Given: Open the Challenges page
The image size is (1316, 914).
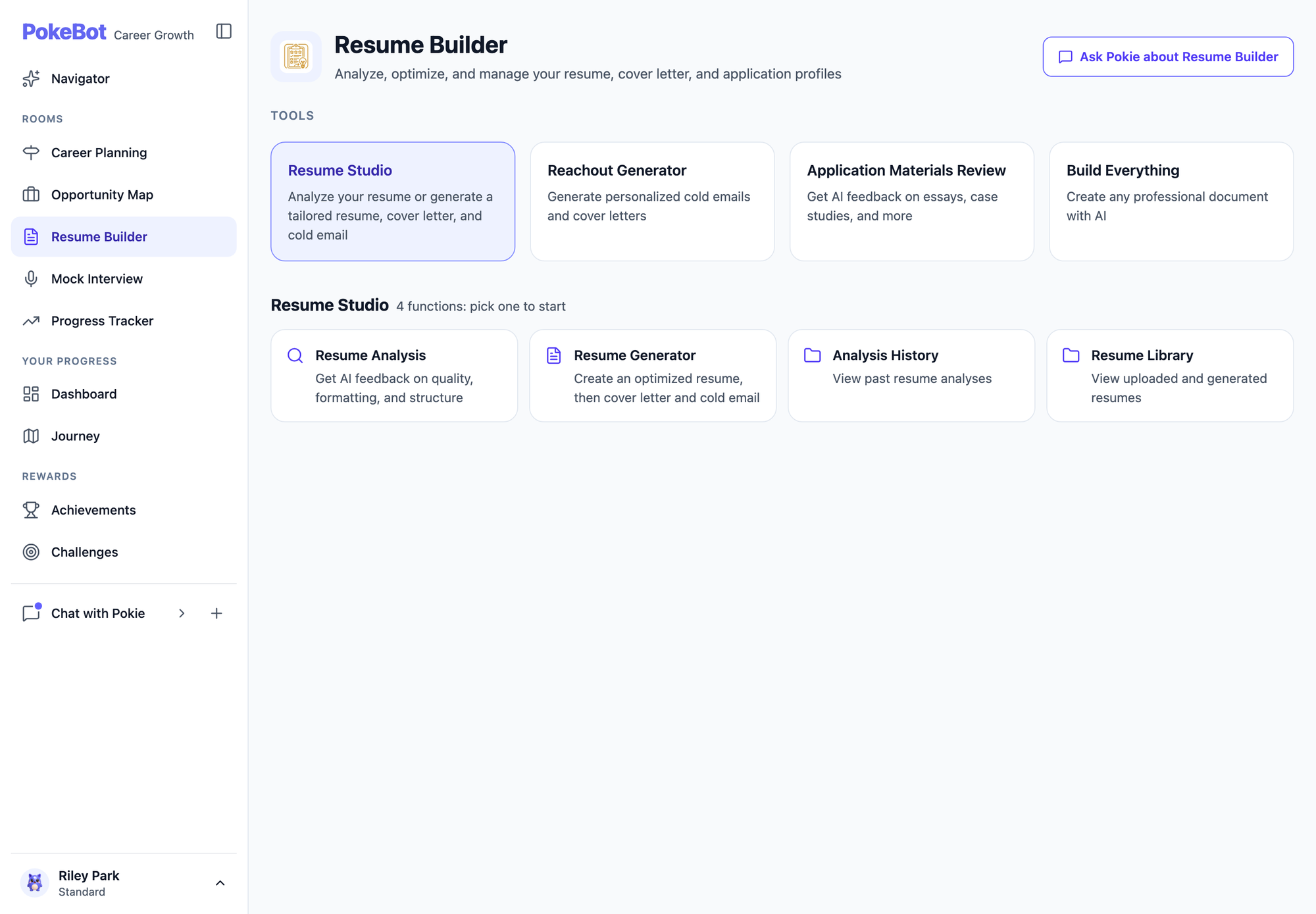Looking at the screenshot, I should (124, 552).
